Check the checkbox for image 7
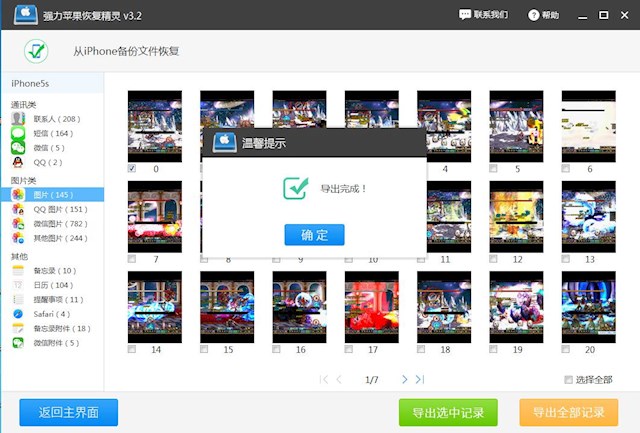 tap(132, 259)
